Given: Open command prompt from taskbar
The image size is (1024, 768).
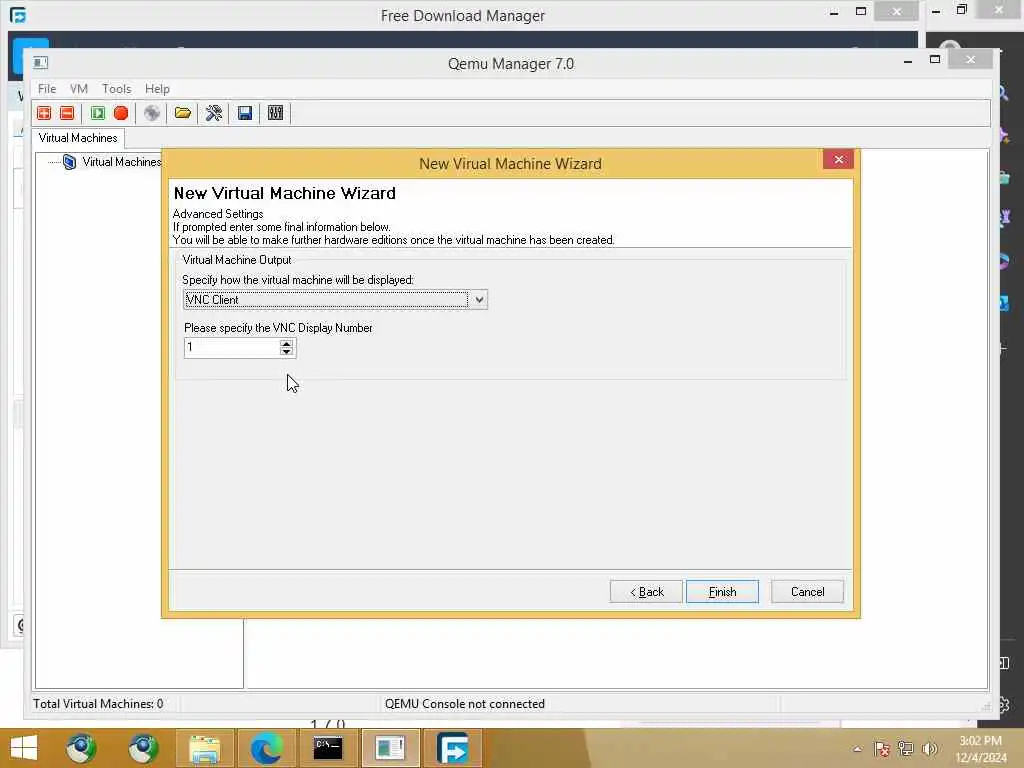Looking at the screenshot, I should pyautogui.click(x=328, y=748).
